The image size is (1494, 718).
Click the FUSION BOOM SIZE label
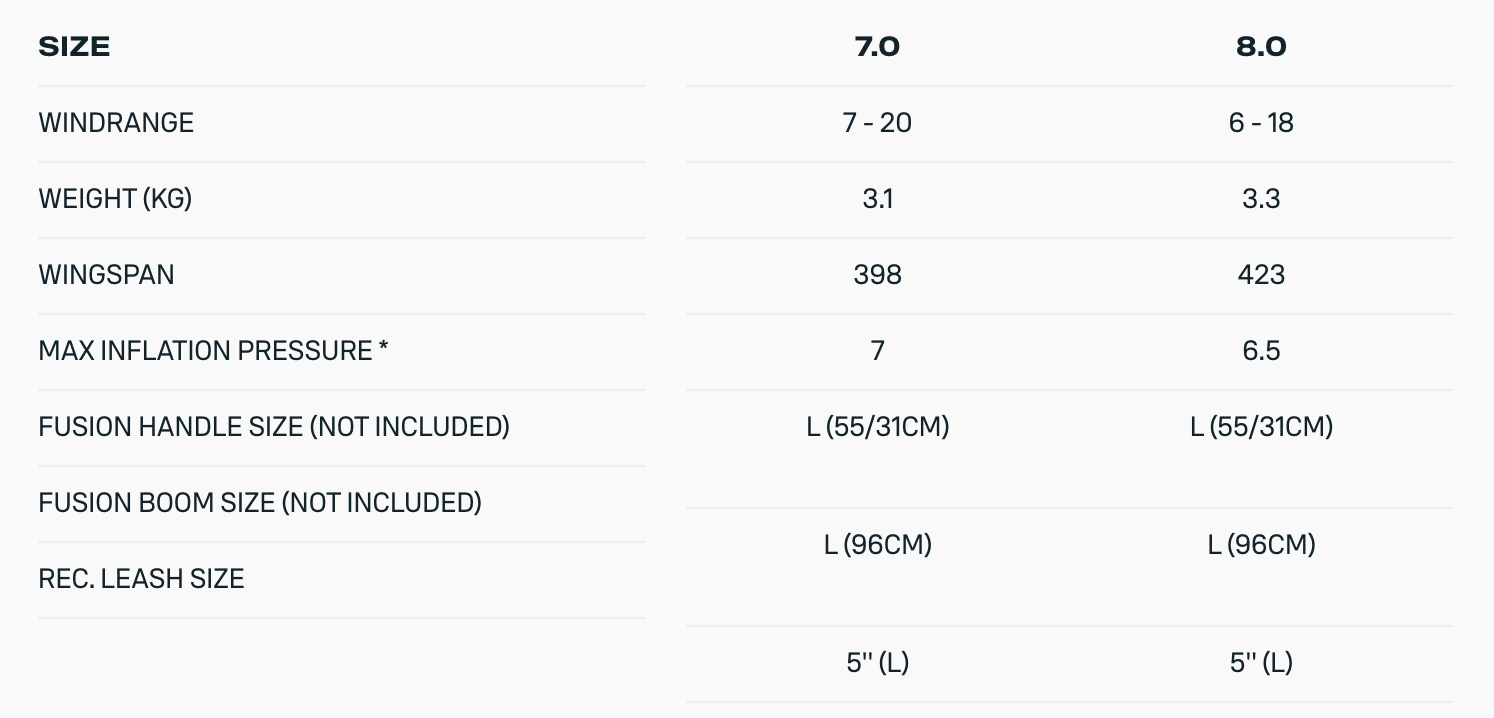[260, 503]
